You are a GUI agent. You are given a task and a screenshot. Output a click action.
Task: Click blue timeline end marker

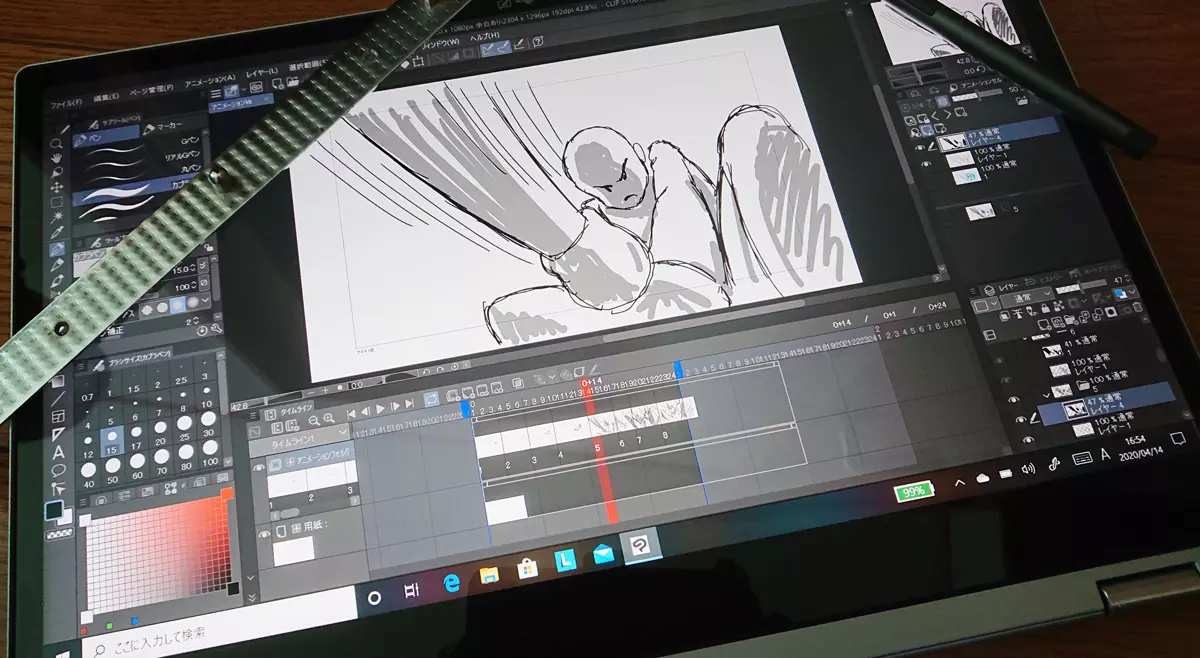(677, 369)
